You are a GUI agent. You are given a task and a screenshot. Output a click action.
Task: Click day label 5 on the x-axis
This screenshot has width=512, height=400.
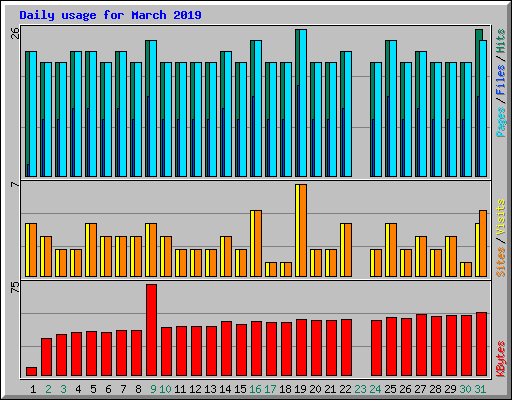[x=93, y=389]
